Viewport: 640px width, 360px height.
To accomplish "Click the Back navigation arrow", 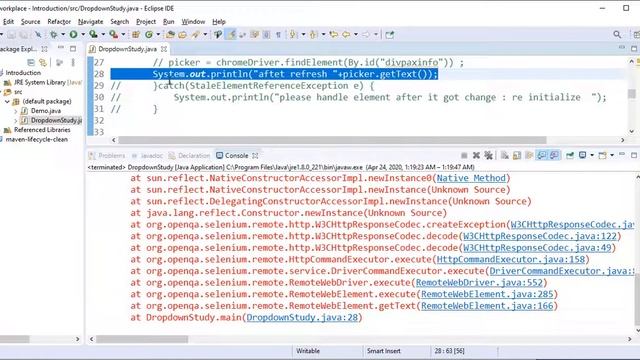I will pyautogui.click(x=346, y=35).
